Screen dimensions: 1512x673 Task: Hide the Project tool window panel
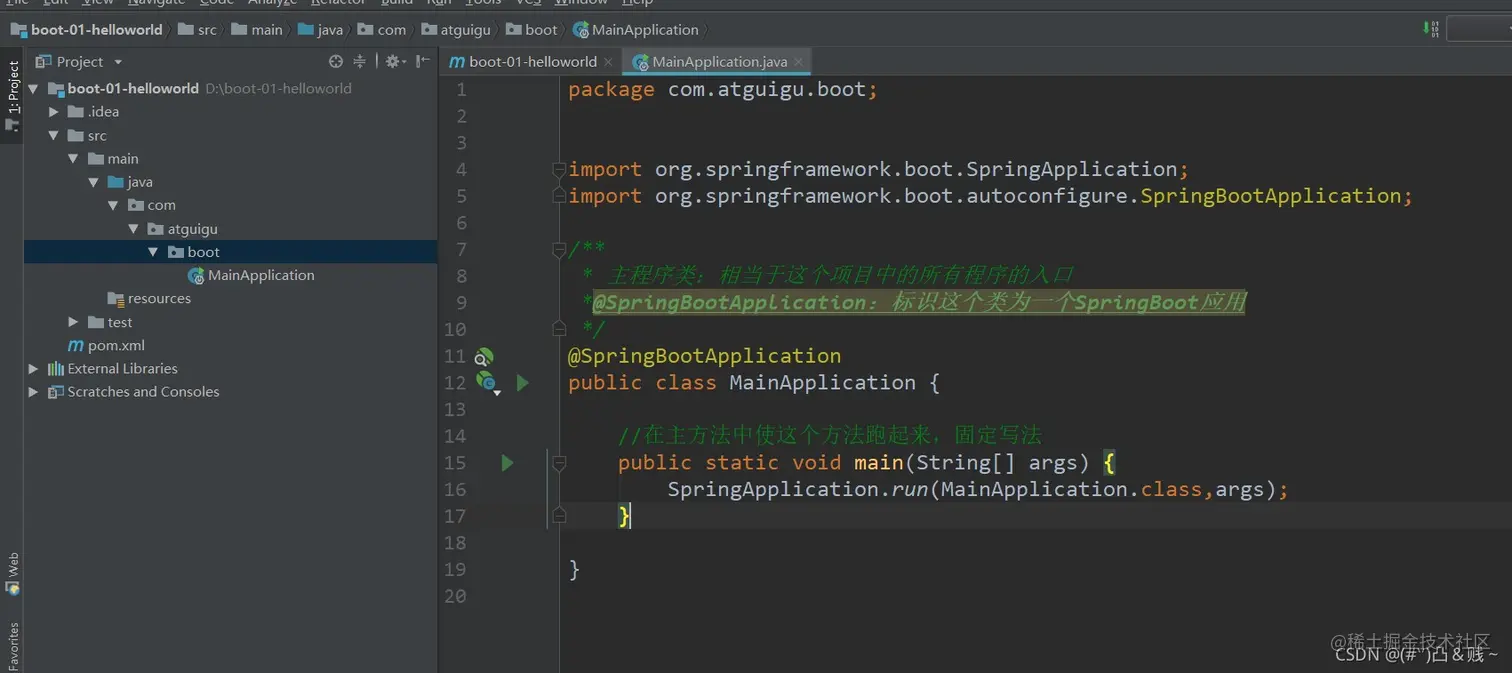coord(422,61)
